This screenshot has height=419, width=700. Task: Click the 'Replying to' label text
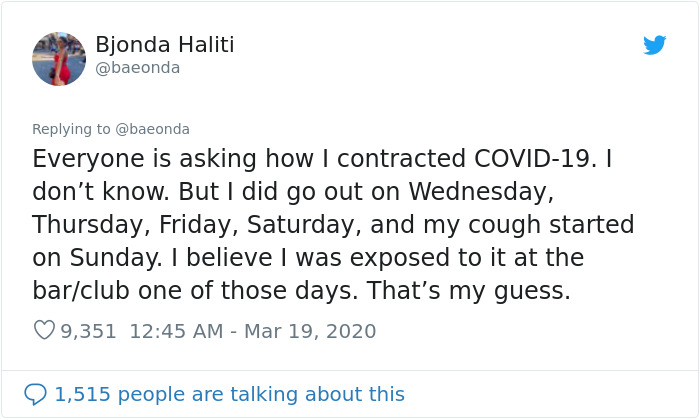click(x=71, y=129)
